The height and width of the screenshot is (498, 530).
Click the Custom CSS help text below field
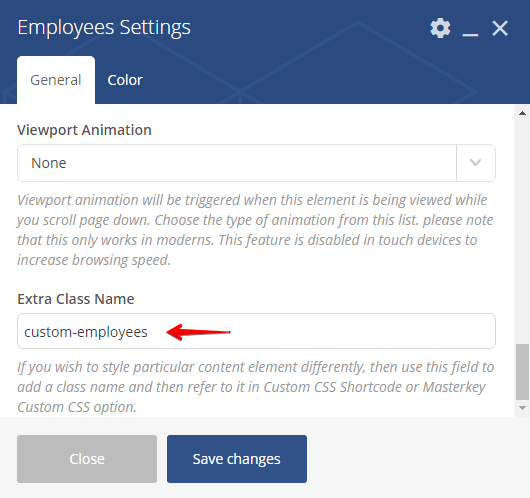tap(256, 387)
